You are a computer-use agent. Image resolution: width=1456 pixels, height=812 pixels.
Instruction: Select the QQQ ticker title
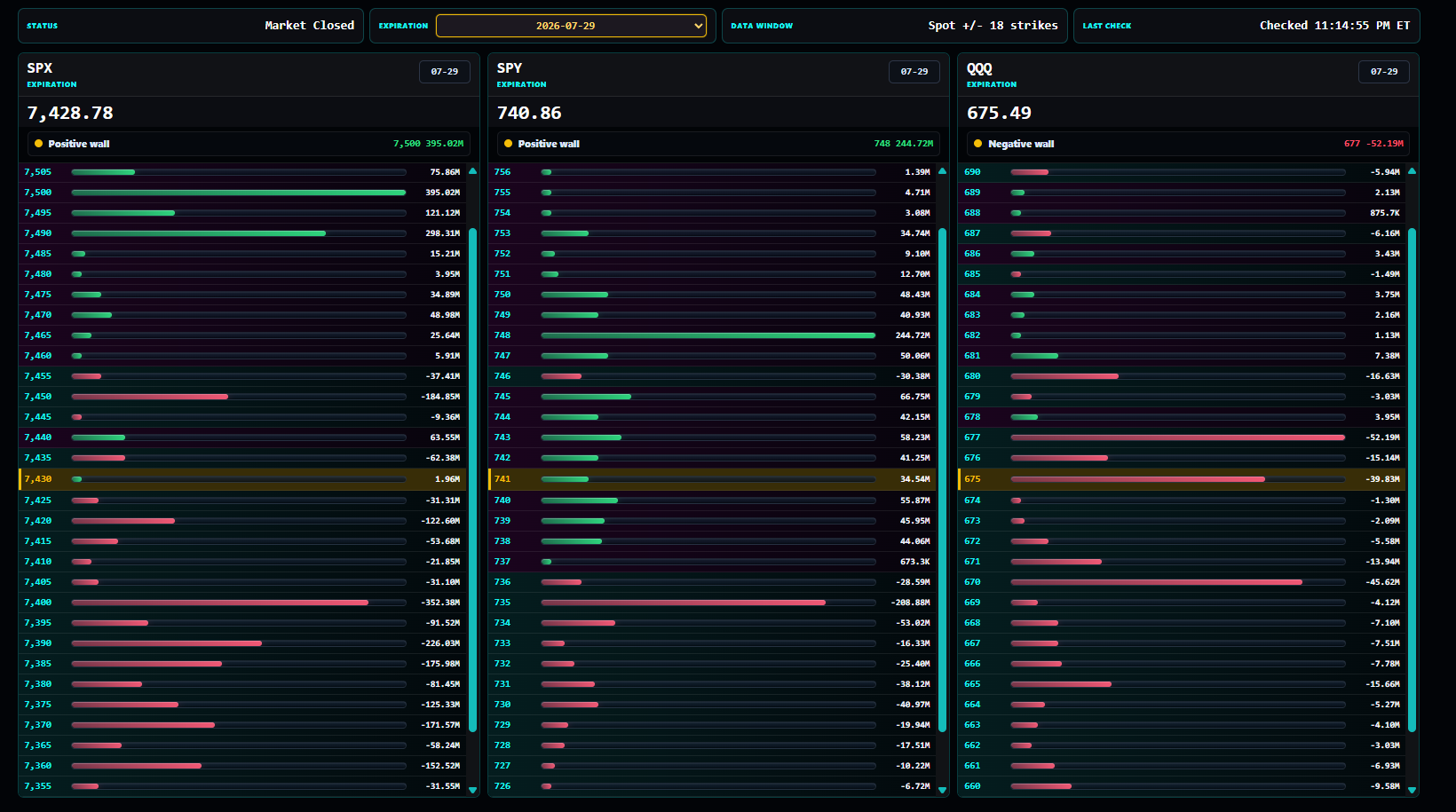[979, 68]
